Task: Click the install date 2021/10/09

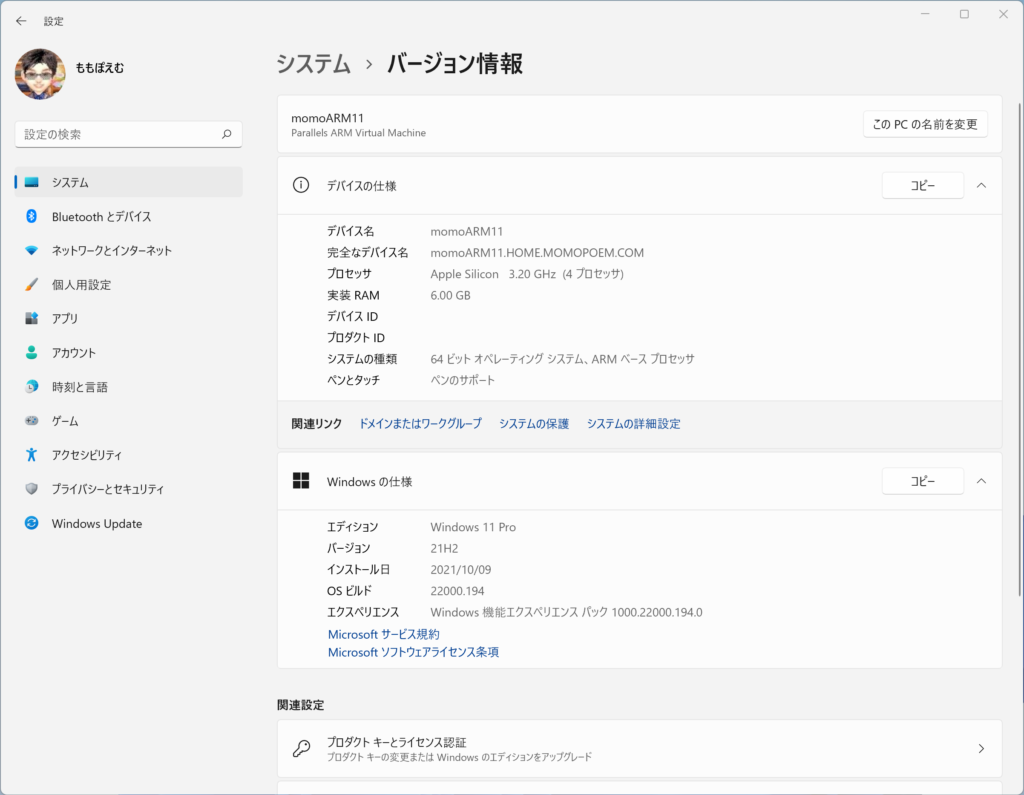Action: pyautogui.click(x=460, y=570)
